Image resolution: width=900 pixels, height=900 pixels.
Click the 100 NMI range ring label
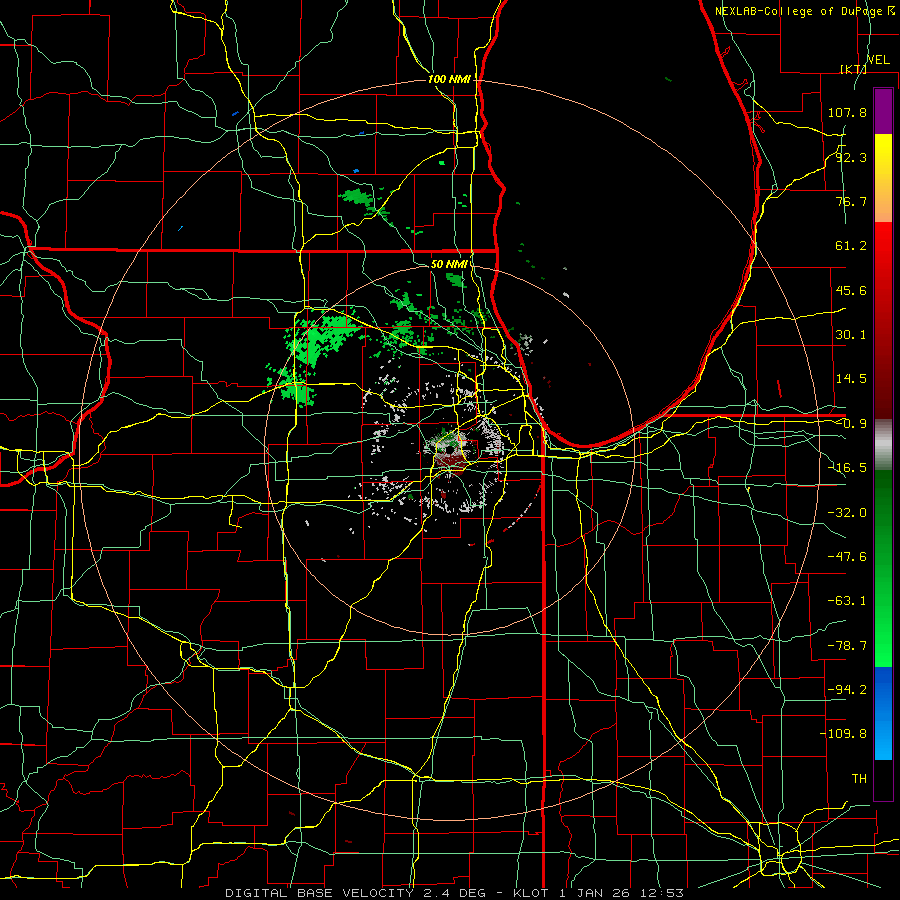[449, 79]
